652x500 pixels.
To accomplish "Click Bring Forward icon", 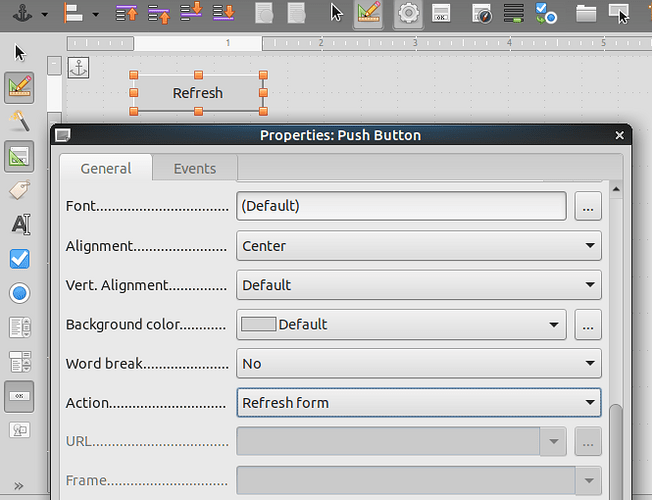I will click(159, 14).
